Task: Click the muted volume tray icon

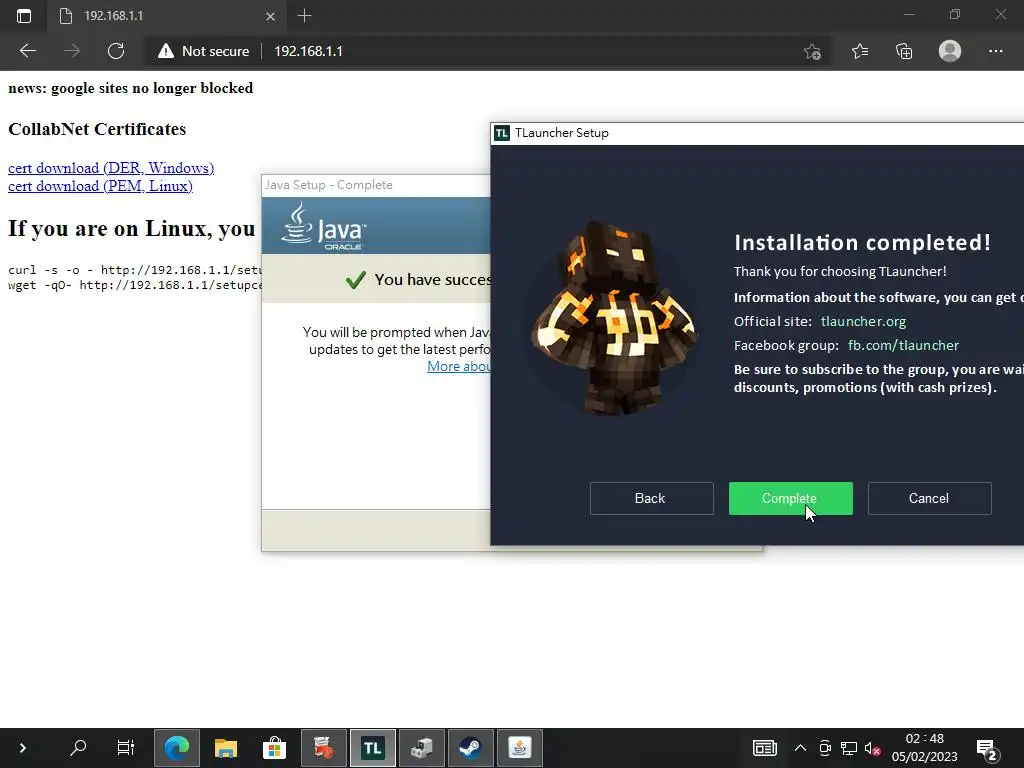Action: 872,749
